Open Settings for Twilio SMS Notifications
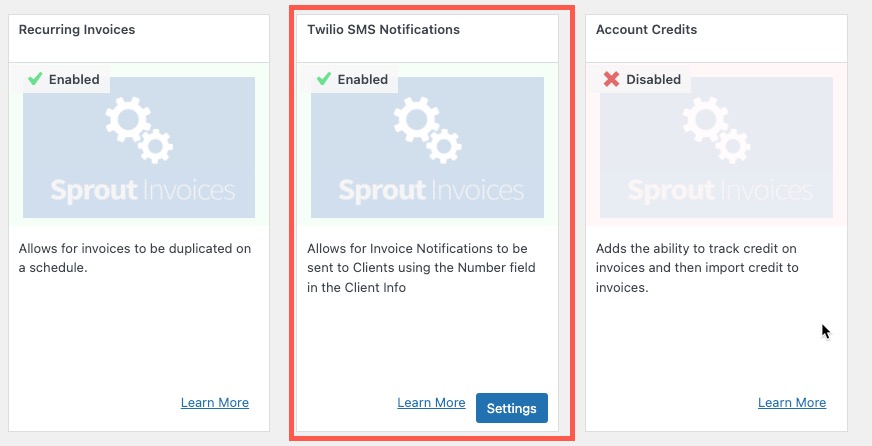 pyautogui.click(x=512, y=408)
